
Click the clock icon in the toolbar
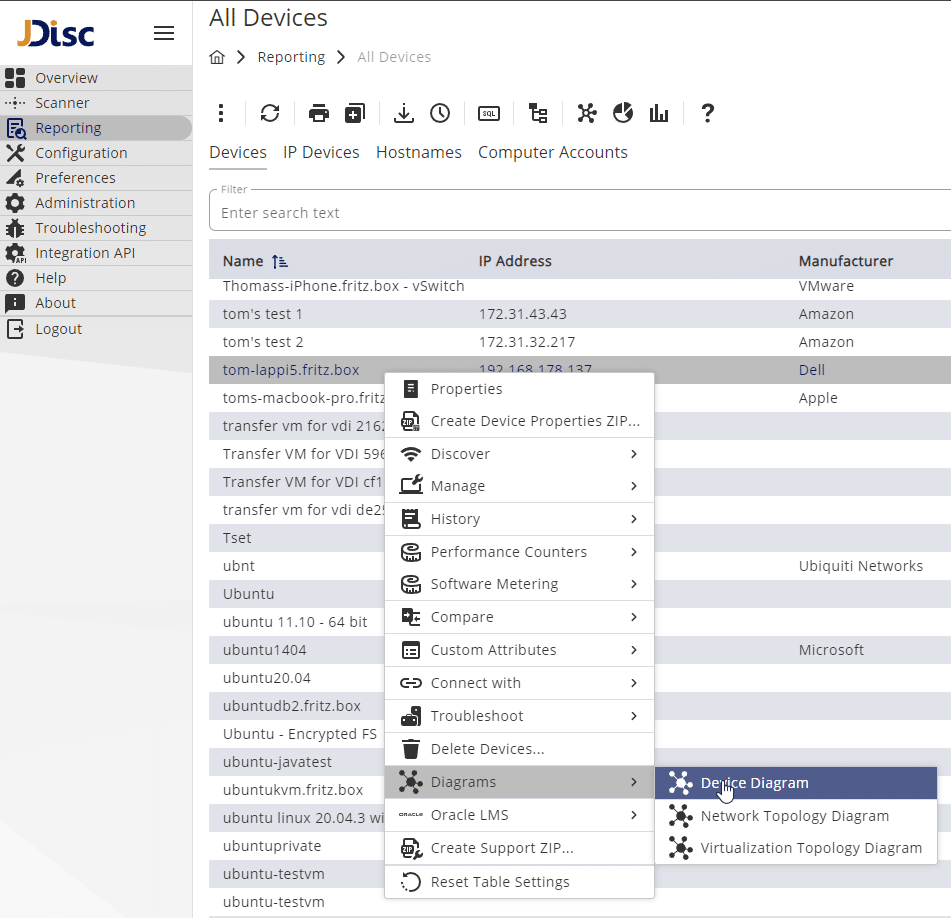pos(440,113)
